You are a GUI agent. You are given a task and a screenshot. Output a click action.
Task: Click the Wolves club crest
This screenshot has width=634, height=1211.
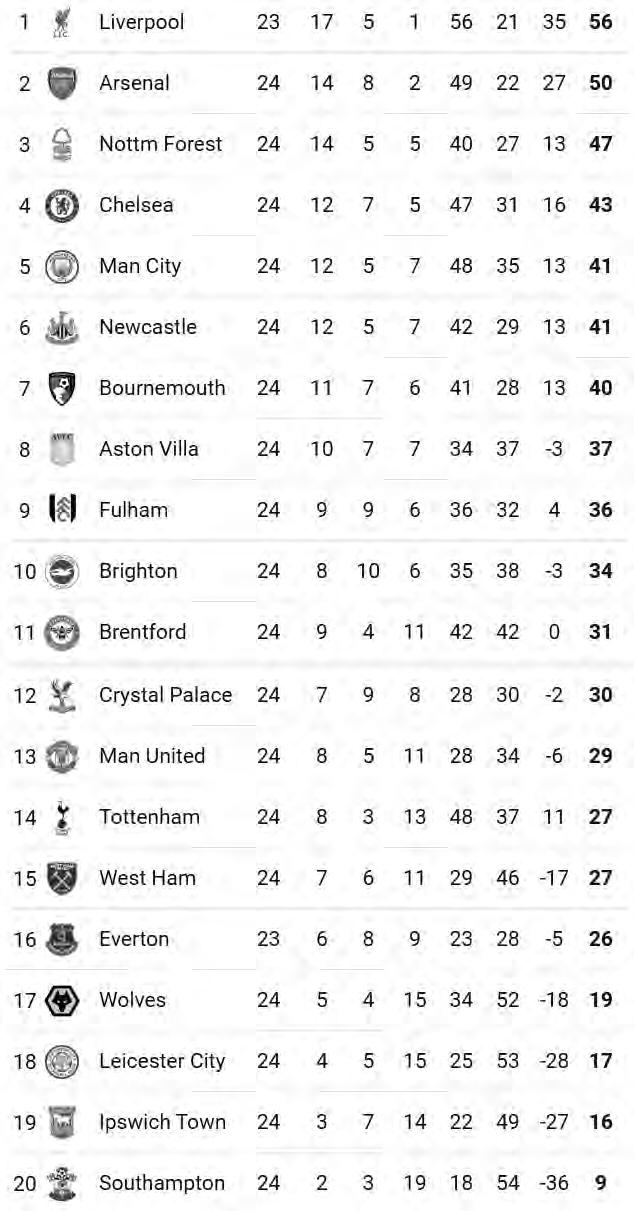pos(62,1000)
